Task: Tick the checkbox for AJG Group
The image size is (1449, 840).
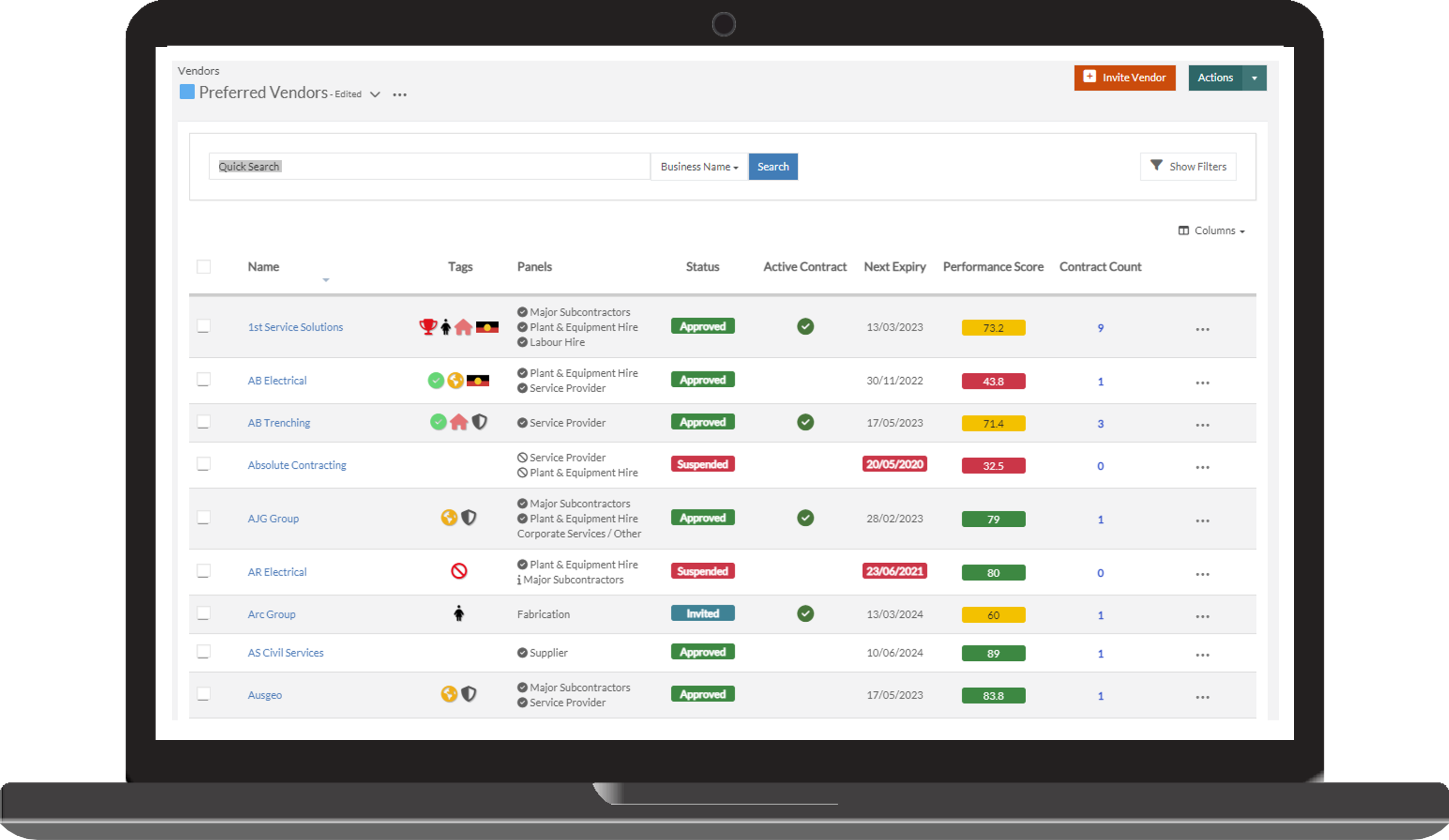Action: [203, 518]
